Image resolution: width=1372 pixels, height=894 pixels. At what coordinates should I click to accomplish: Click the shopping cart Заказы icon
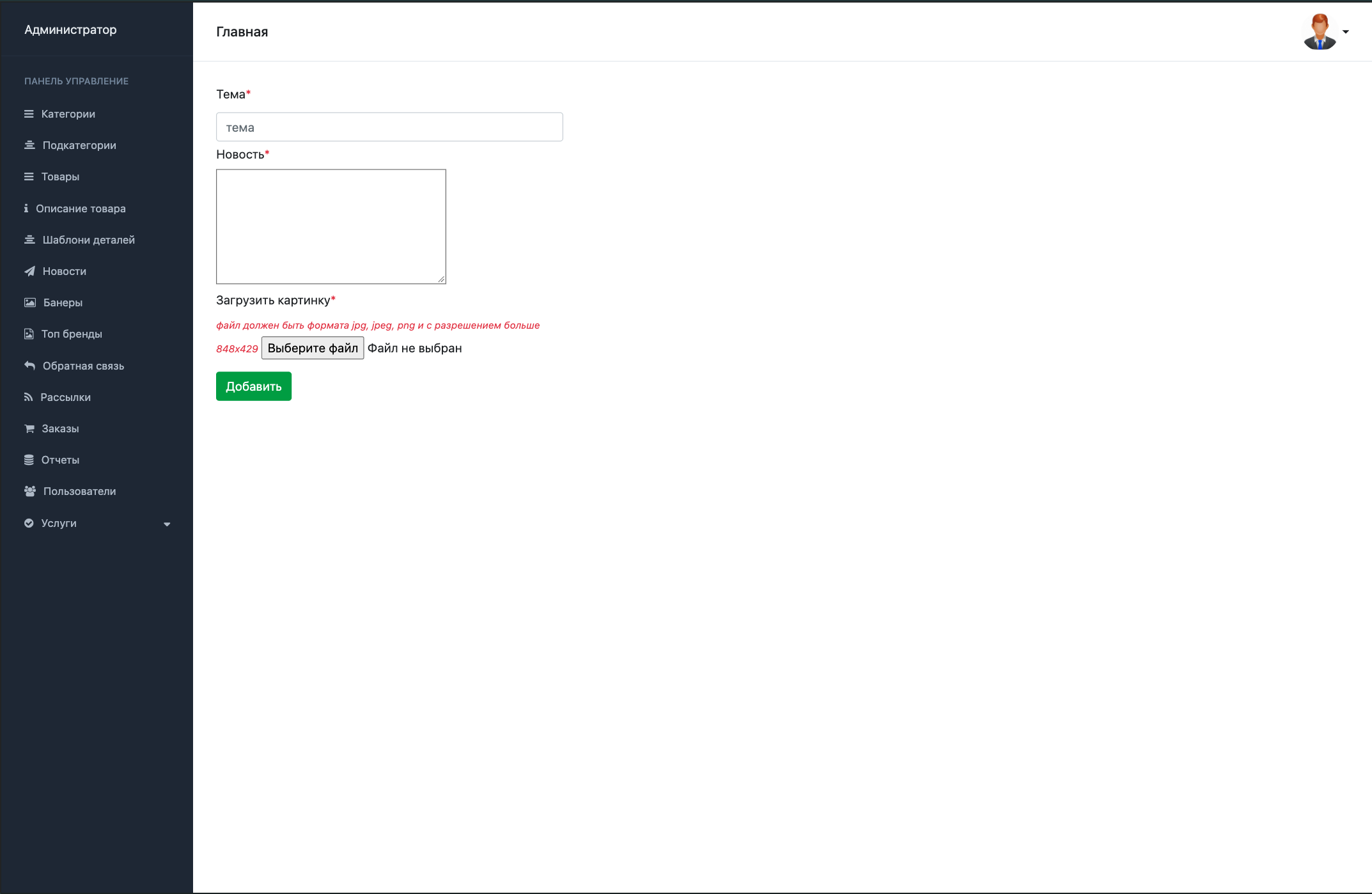click(29, 428)
